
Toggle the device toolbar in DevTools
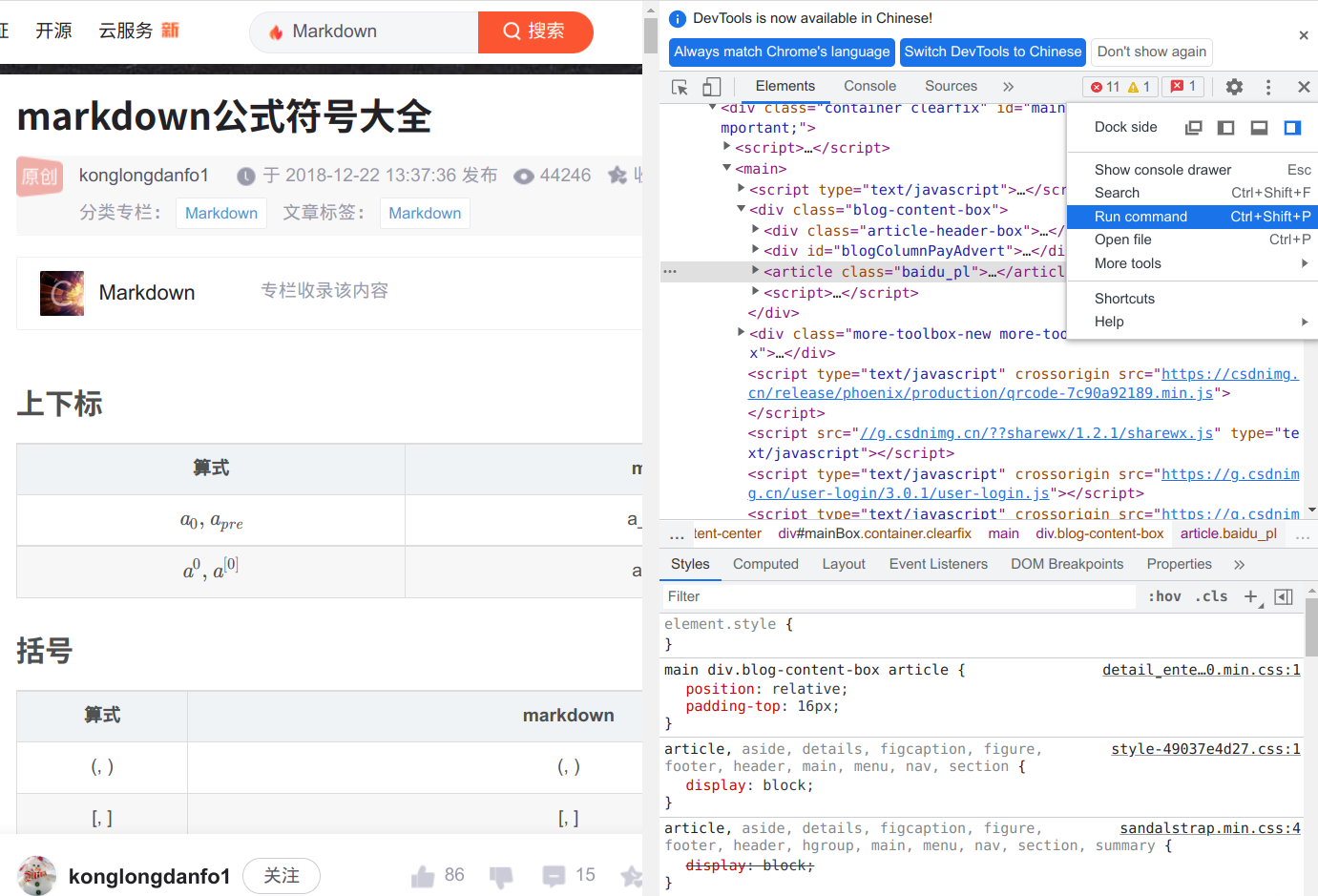[x=711, y=87]
